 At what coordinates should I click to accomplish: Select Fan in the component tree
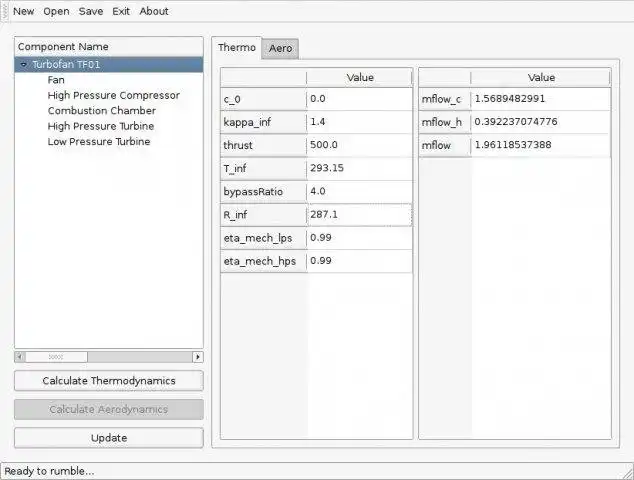point(56,80)
